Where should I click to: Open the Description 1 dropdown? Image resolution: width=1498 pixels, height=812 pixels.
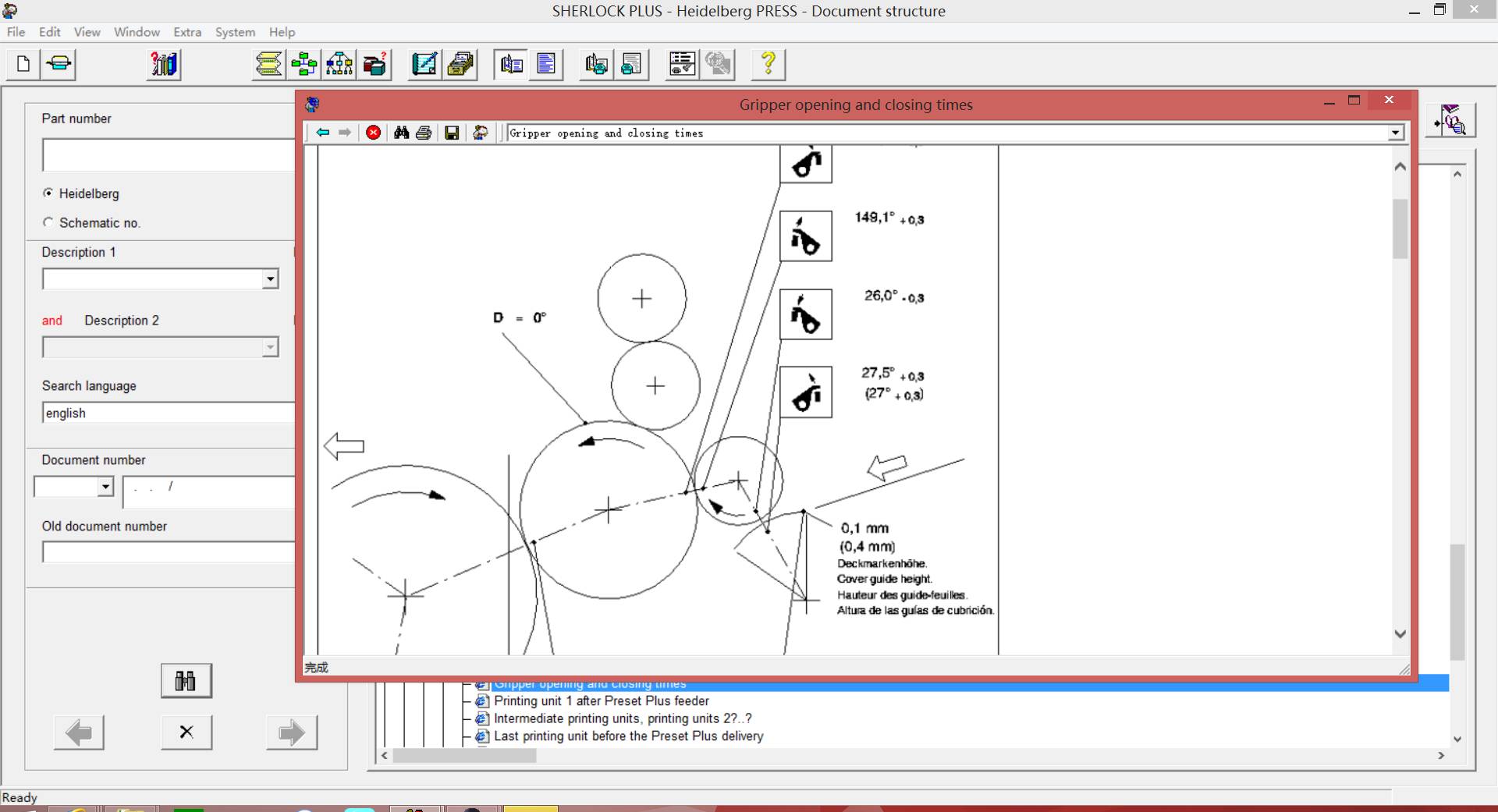(270, 279)
